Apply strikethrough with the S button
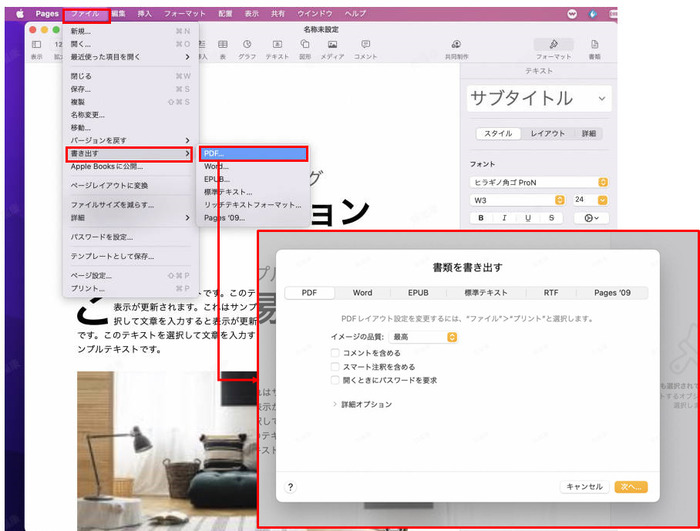 (x=551, y=218)
